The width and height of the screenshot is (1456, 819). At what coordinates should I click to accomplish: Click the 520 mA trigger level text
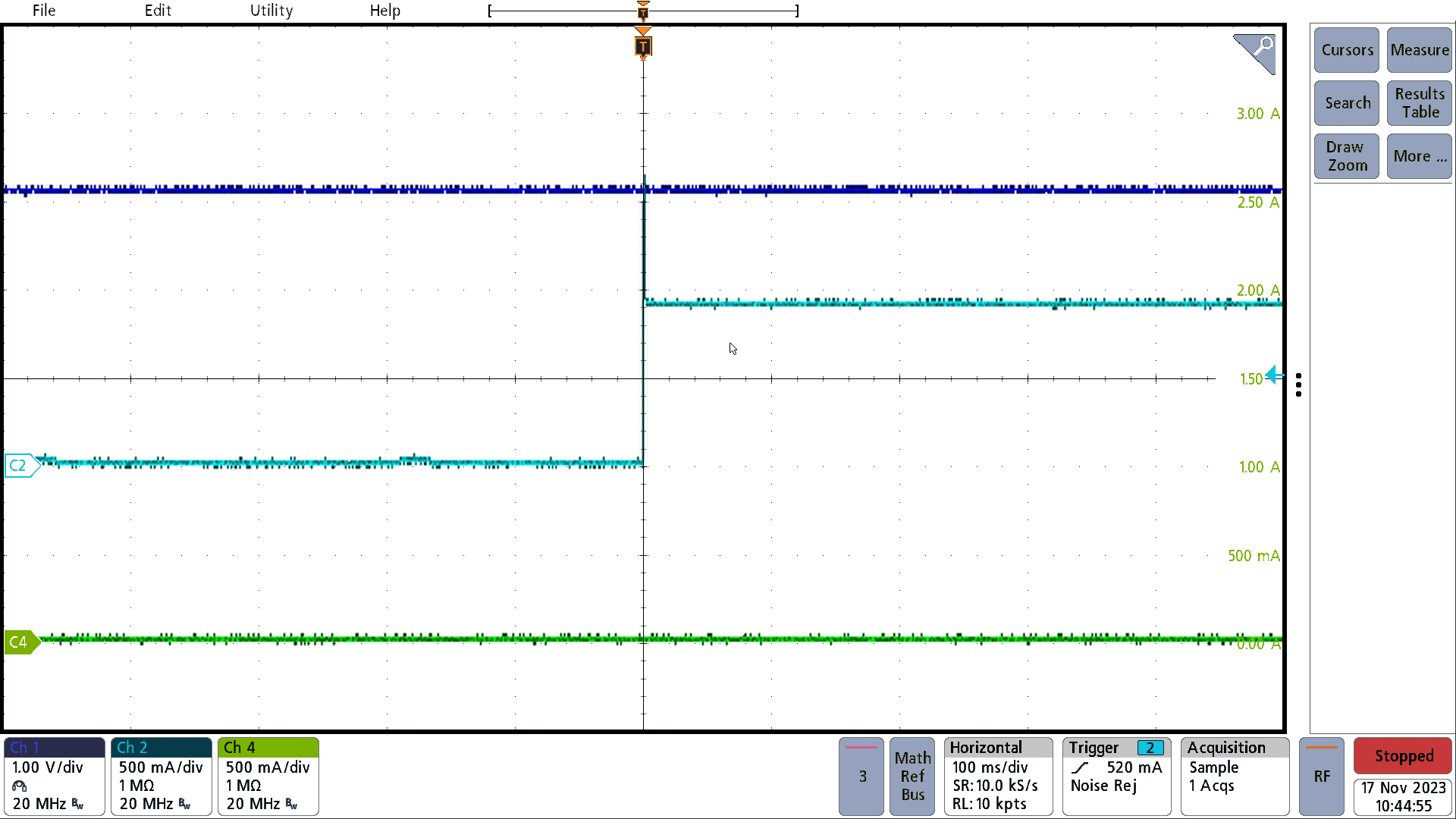point(1134,767)
